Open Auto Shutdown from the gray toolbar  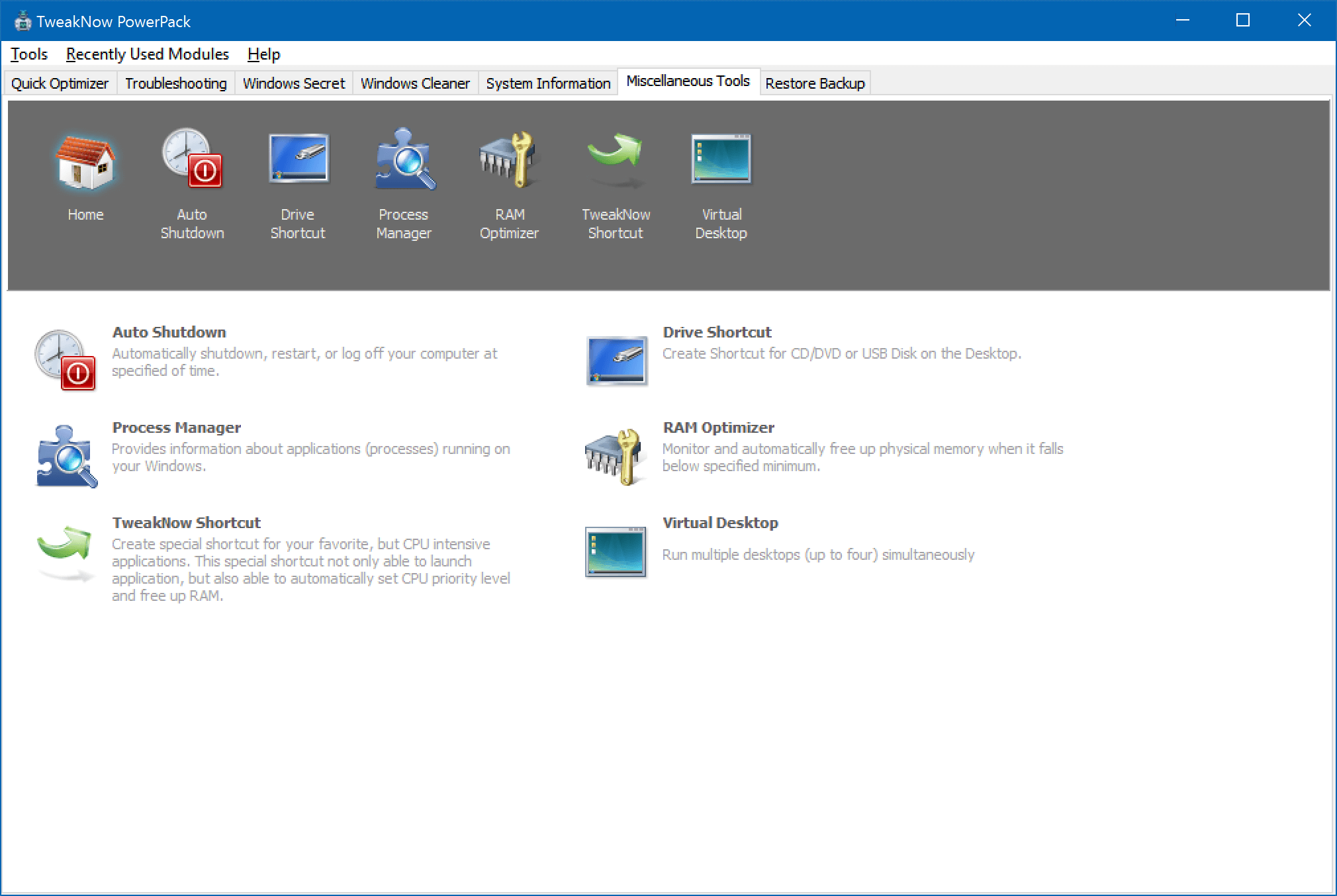coord(192,159)
